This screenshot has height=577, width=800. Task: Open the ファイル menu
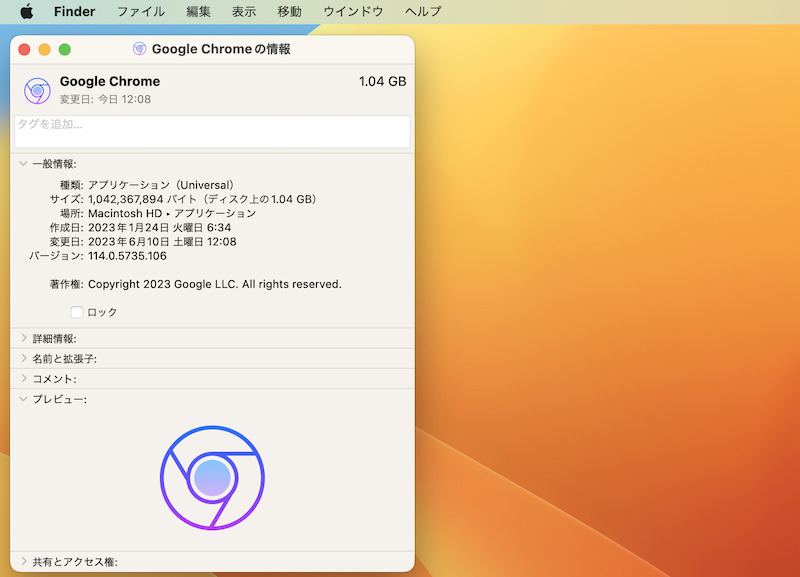click(141, 12)
